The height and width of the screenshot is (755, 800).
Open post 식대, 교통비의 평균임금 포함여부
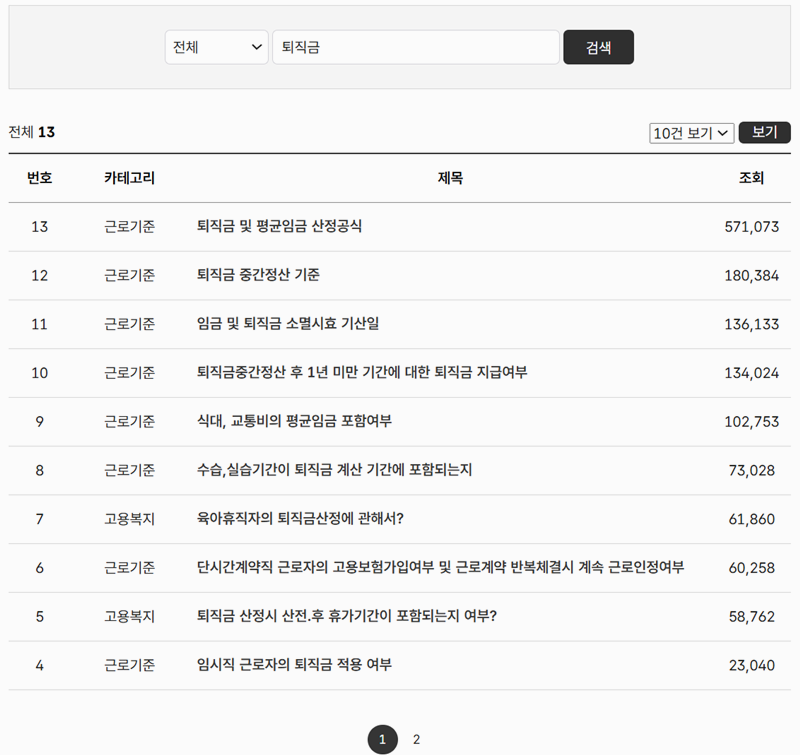click(294, 421)
